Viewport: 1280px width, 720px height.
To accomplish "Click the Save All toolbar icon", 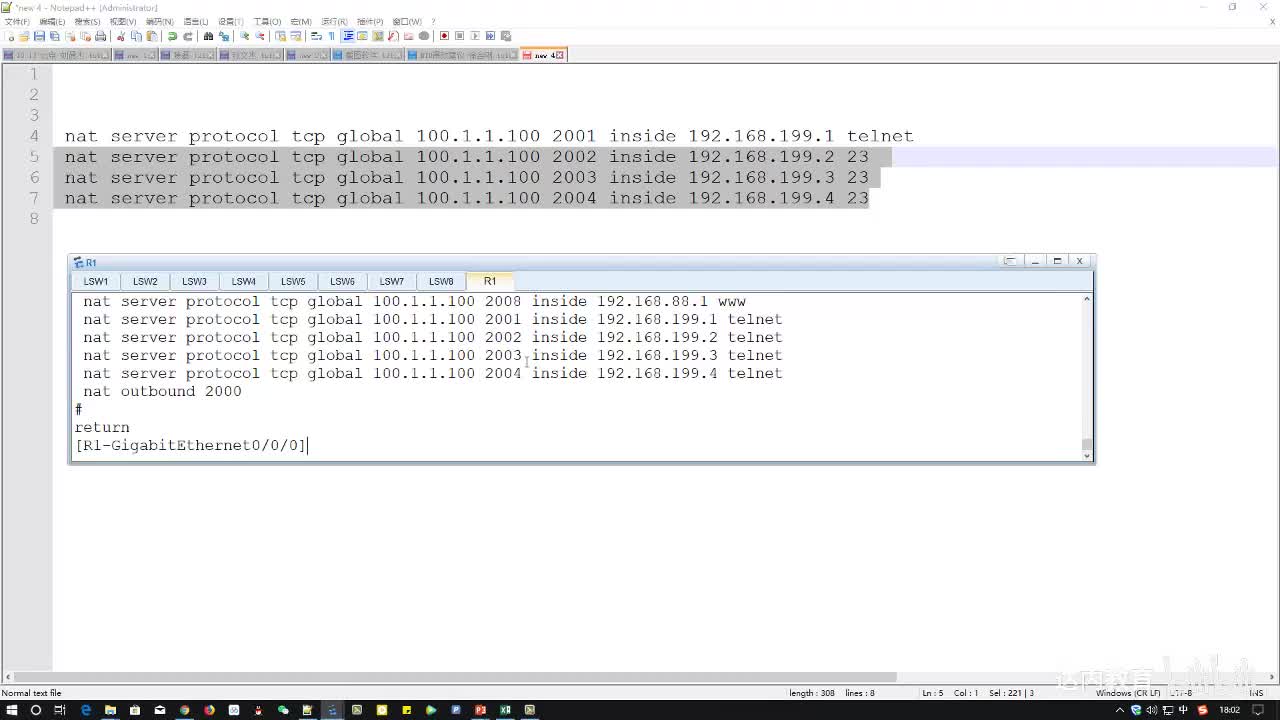I will coord(54,36).
